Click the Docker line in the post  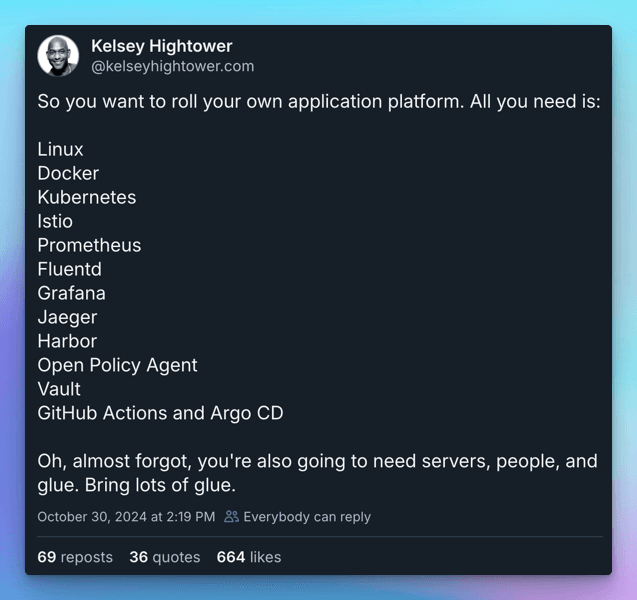pos(68,173)
